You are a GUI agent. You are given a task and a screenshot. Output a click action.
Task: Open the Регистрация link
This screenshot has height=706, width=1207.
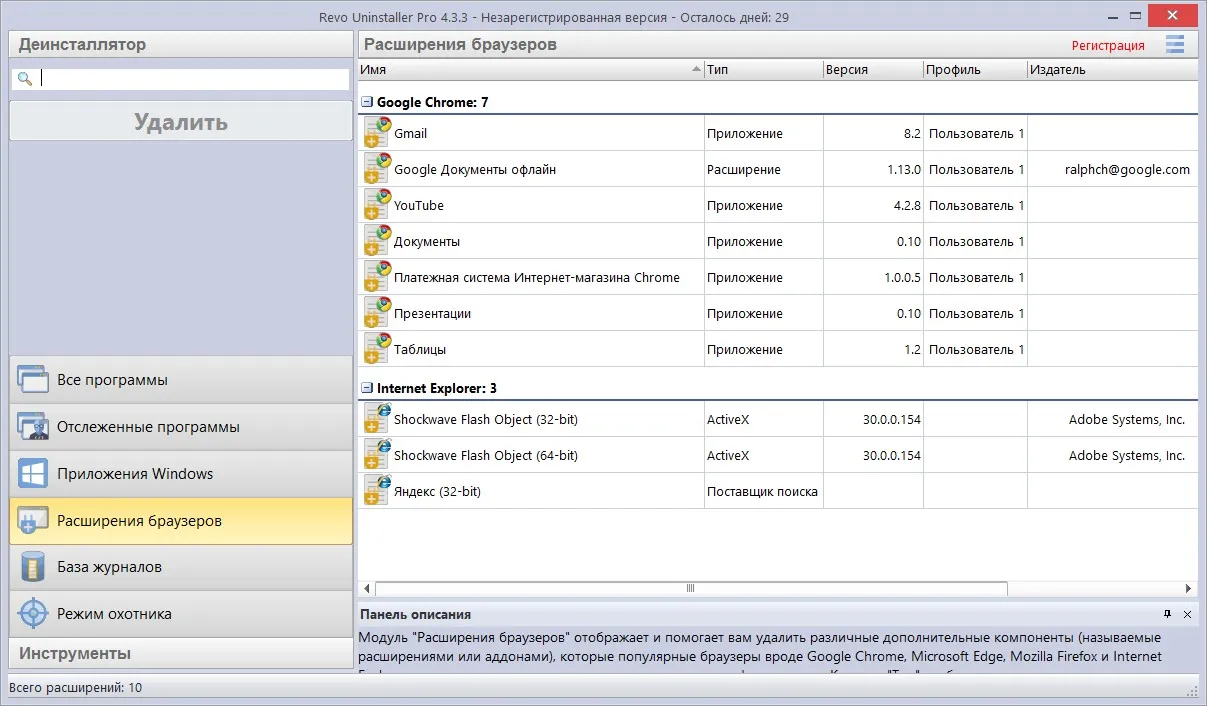1108,45
